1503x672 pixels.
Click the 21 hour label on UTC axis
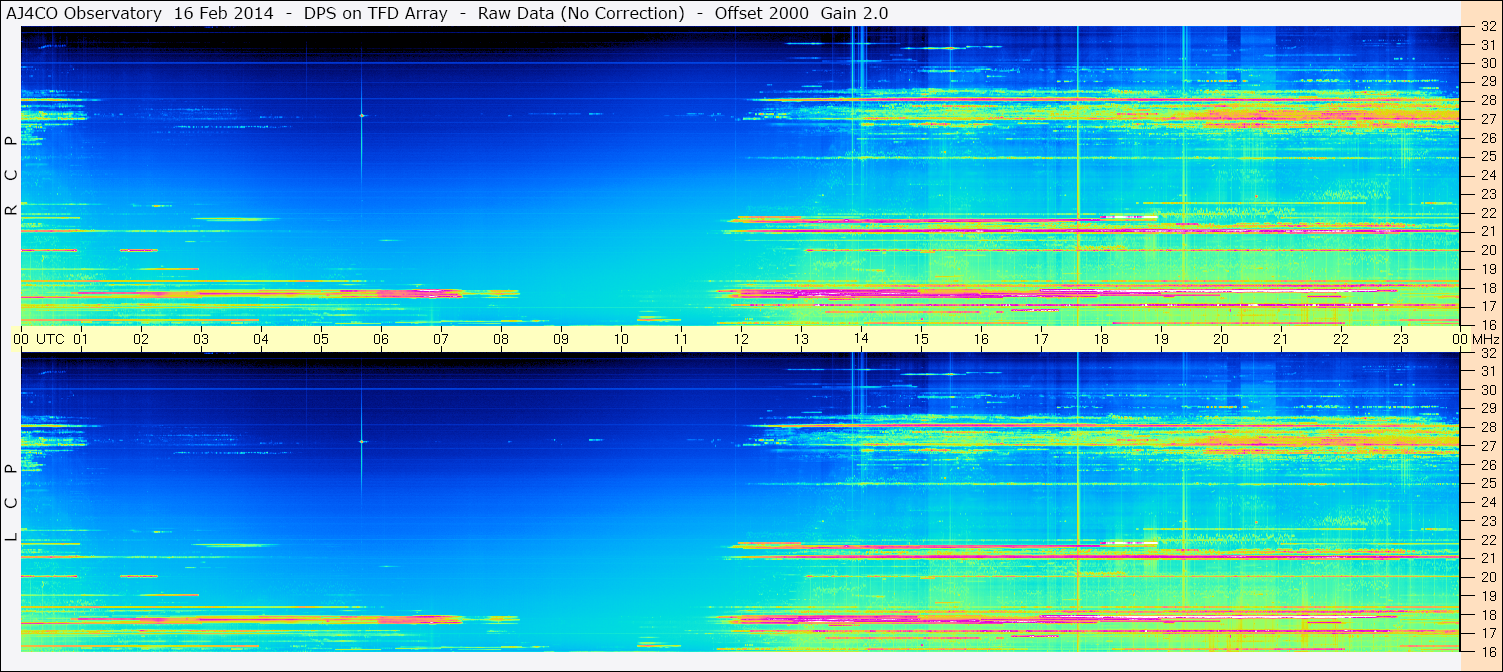1281,339
